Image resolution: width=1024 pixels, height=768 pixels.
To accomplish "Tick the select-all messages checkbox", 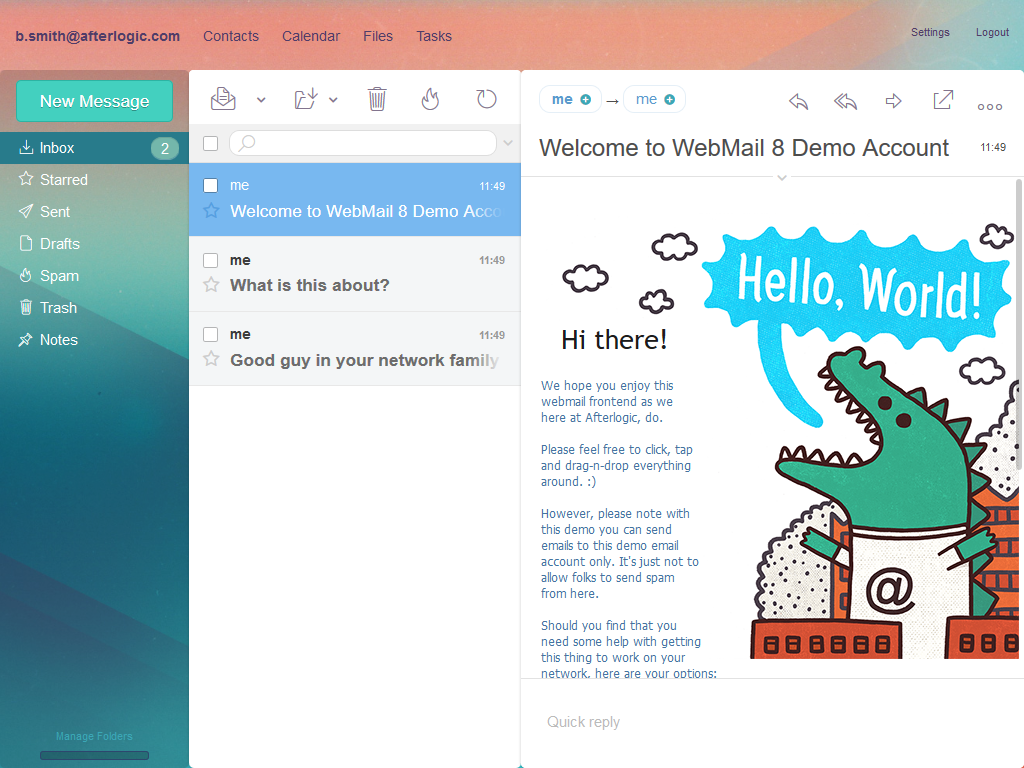I will 210,143.
